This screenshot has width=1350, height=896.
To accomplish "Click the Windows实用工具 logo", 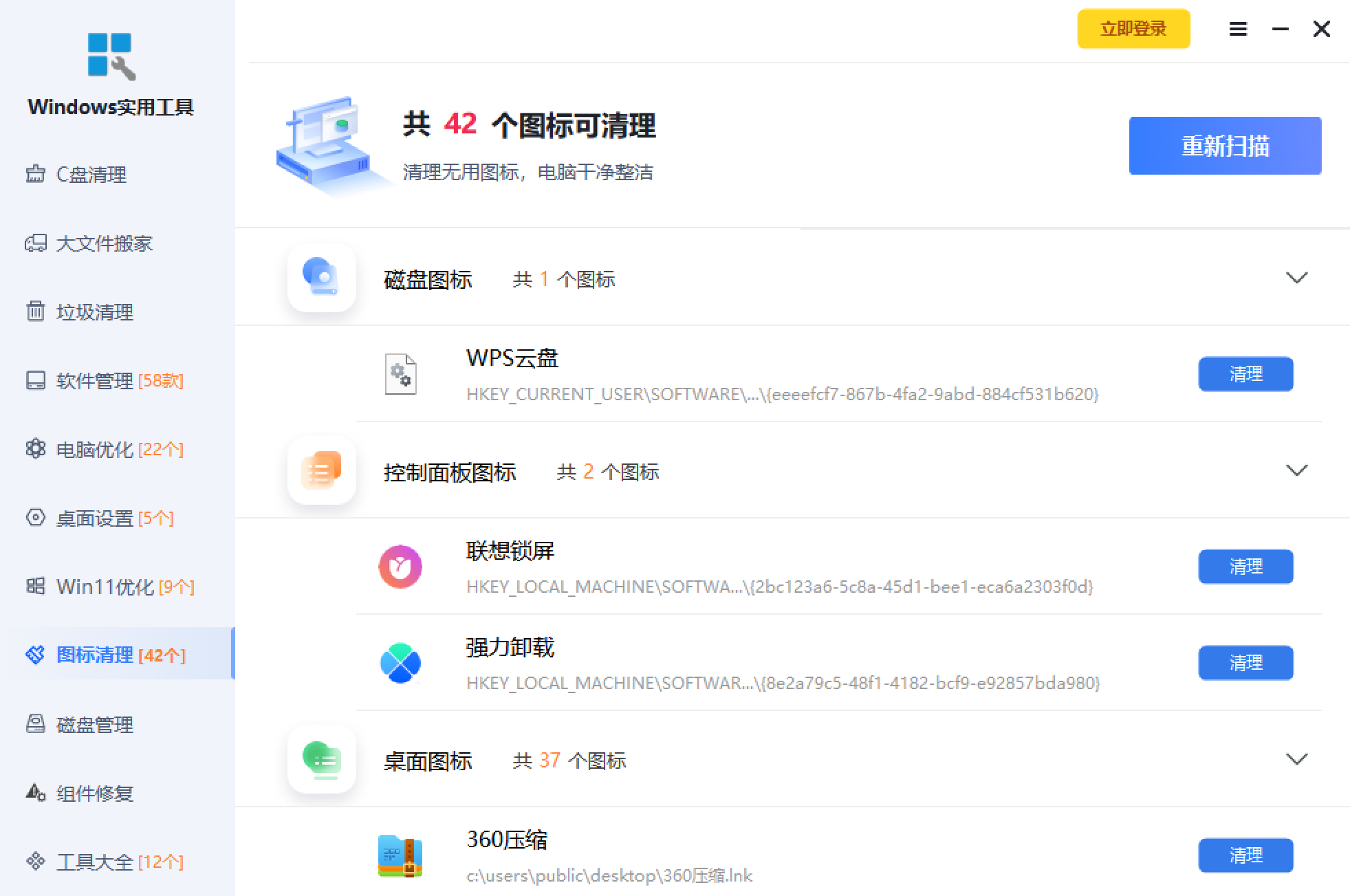I will click(111, 56).
